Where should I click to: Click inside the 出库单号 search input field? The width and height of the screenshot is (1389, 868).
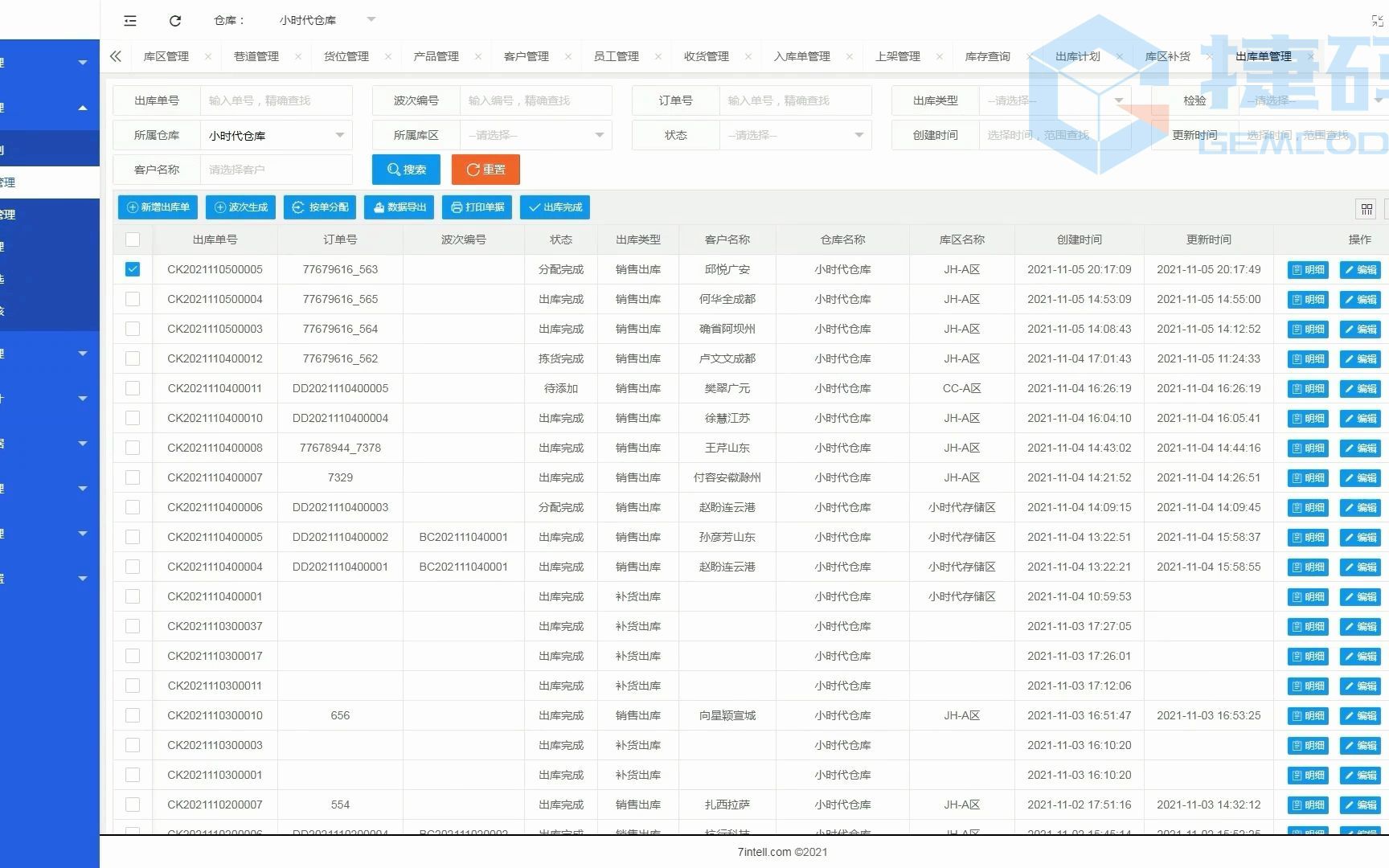coord(277,100)
